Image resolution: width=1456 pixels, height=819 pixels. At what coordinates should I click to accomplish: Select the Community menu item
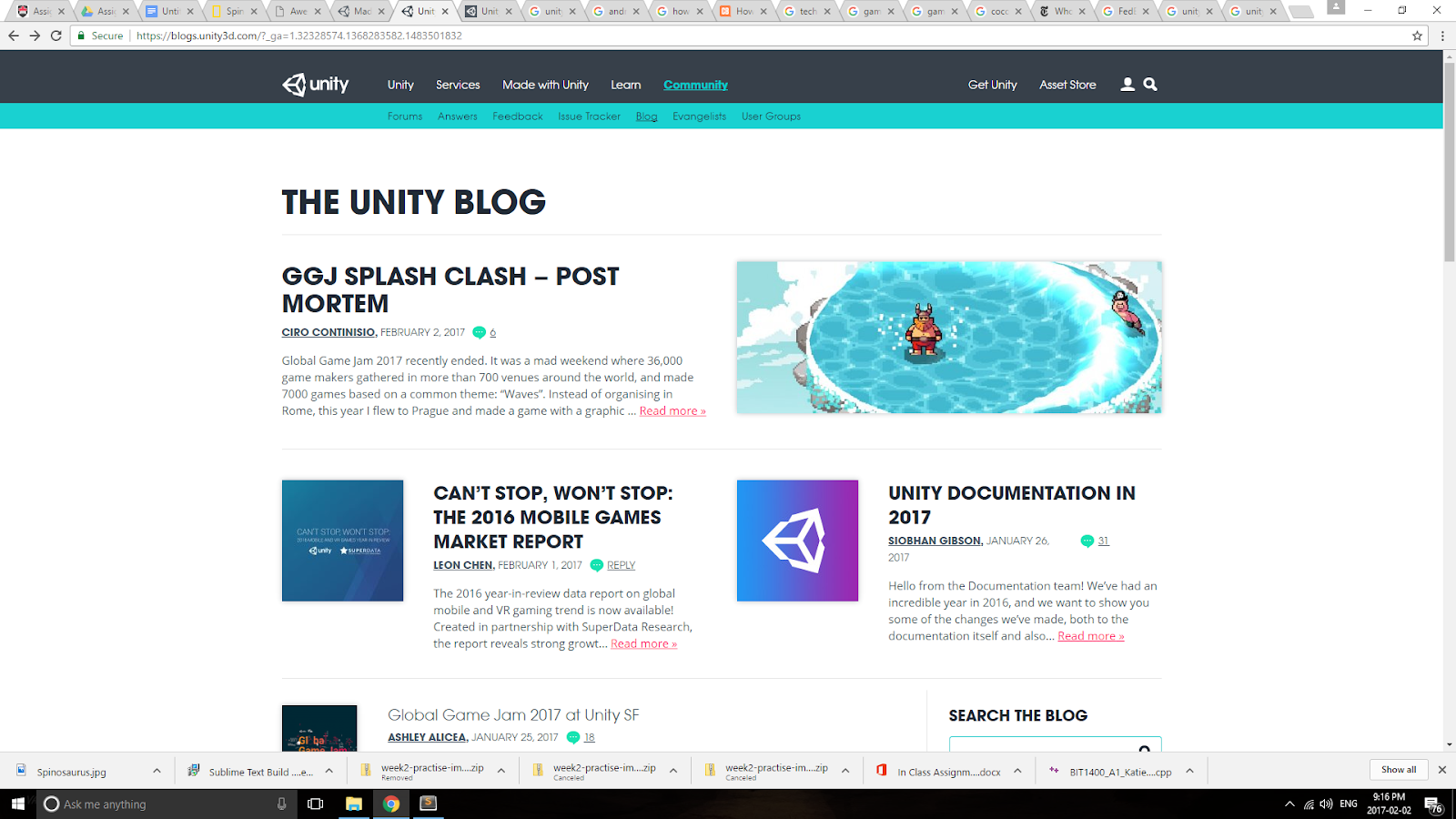[695, 85]
